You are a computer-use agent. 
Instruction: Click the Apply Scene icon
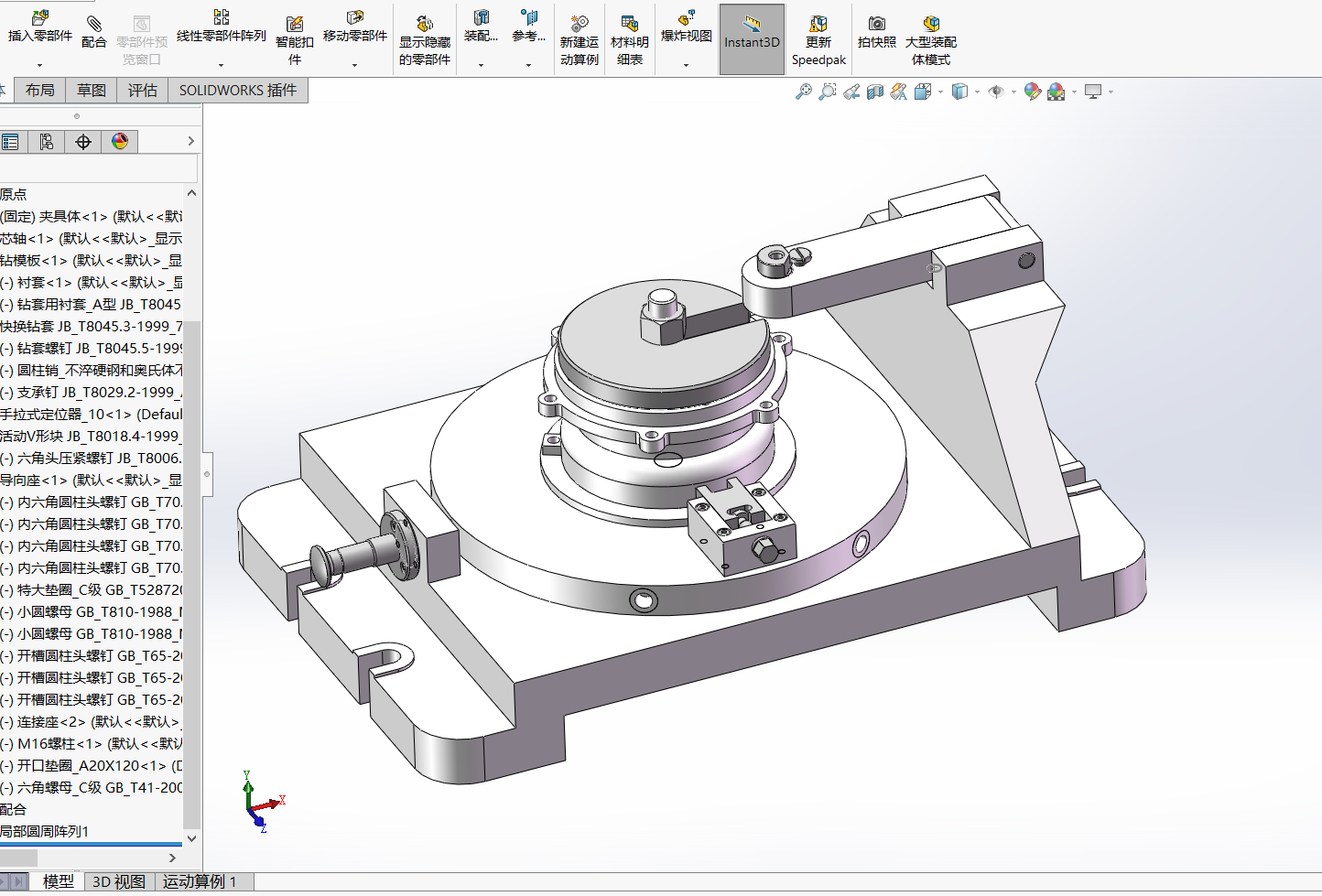tap(1057, 92)
